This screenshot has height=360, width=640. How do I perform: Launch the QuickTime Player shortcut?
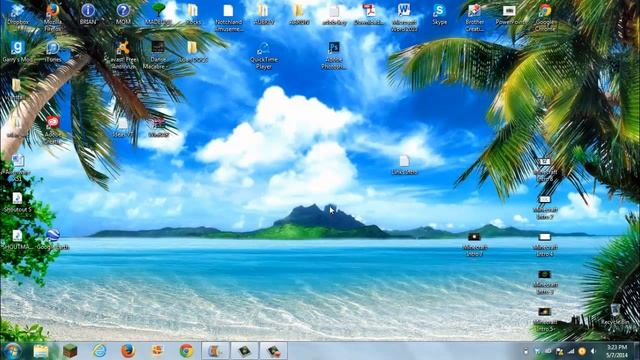pos(264,55)
